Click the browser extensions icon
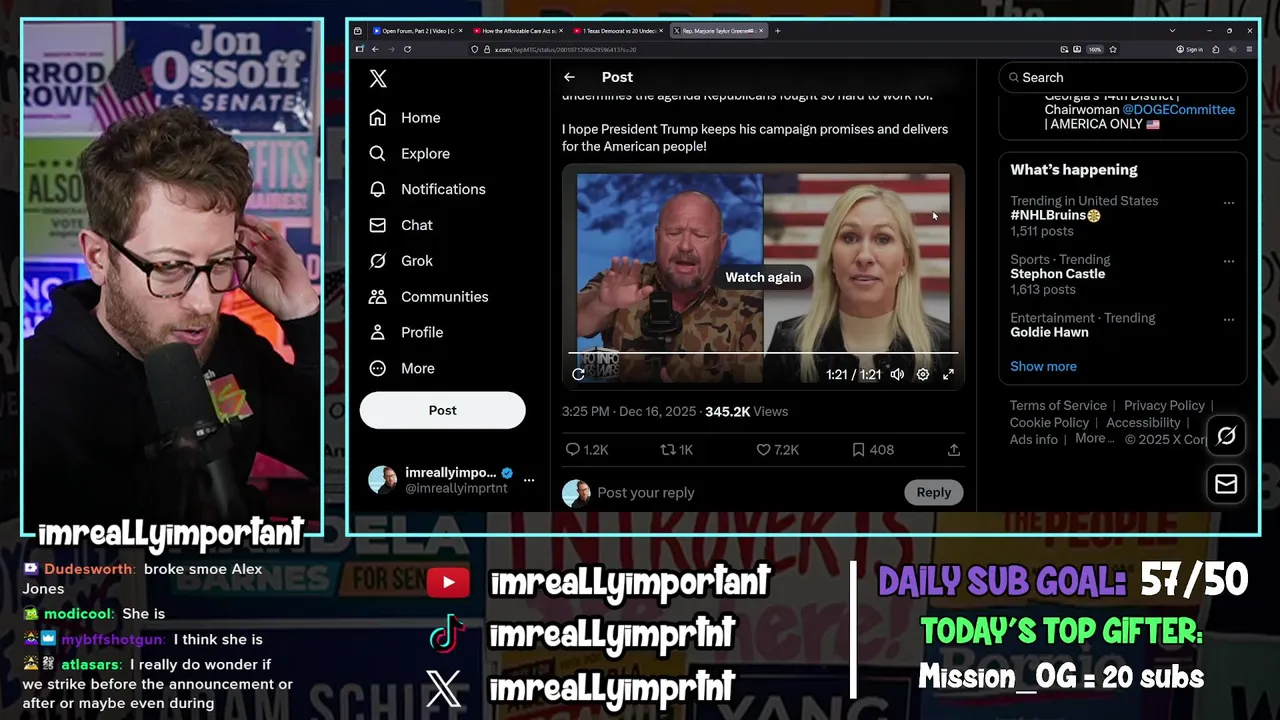 point(1215,49)
